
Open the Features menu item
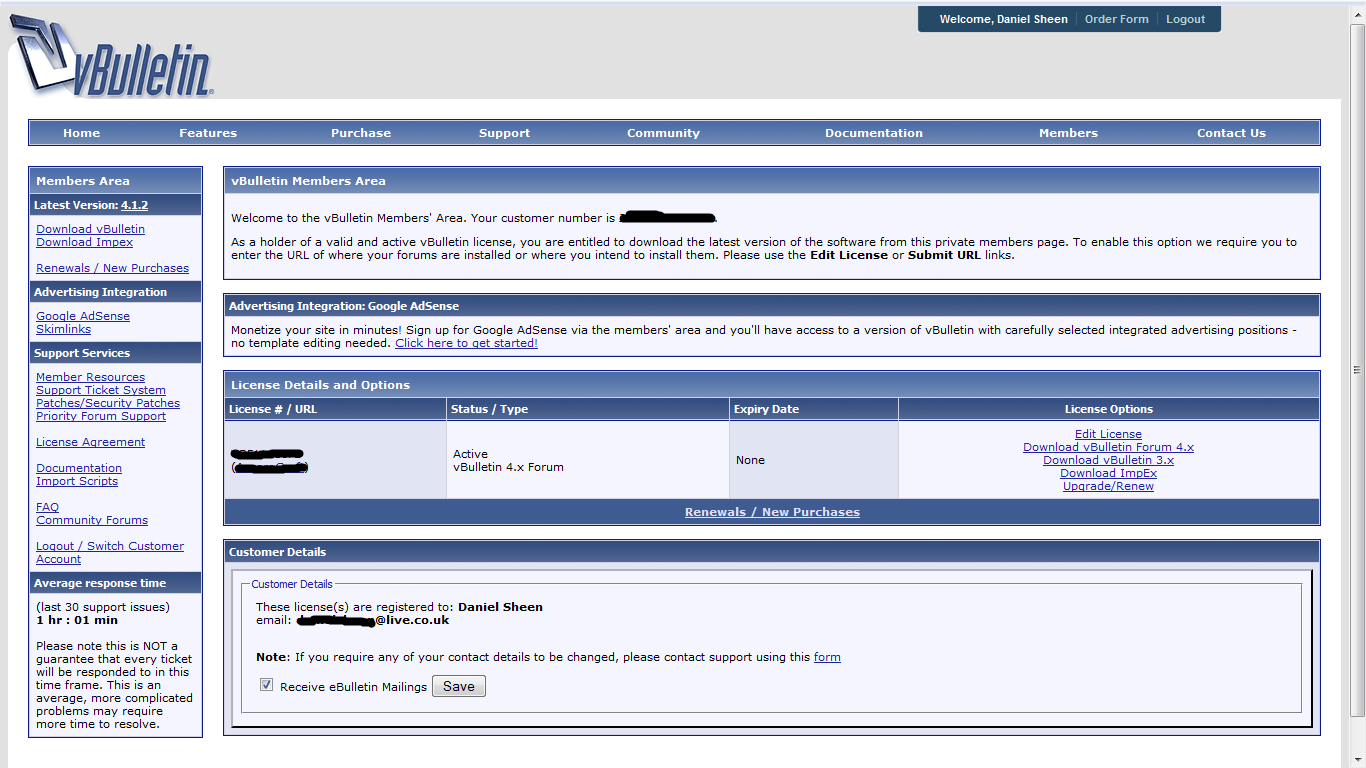click(208, 133)
